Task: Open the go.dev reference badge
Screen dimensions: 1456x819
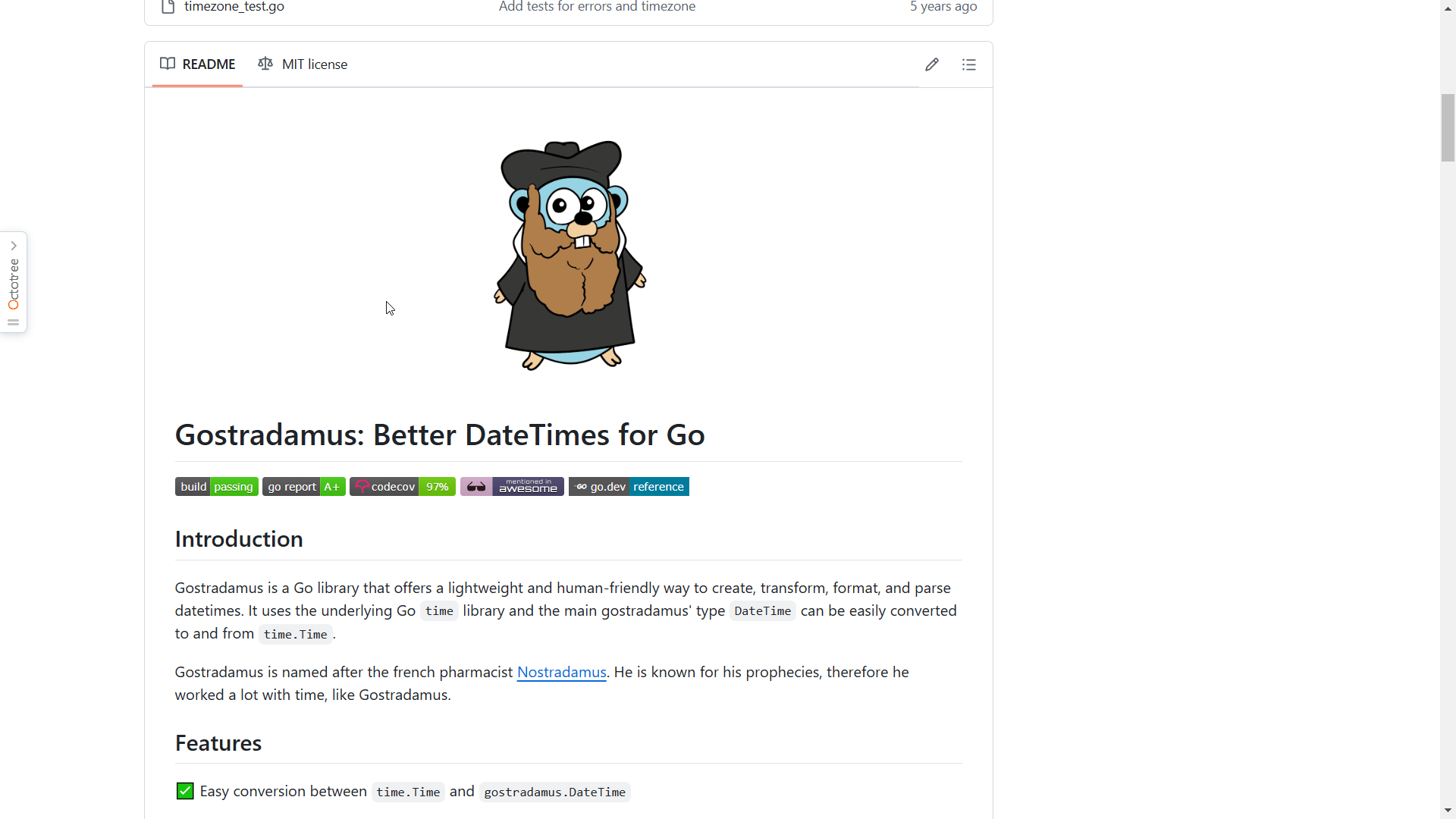Action: click(x=629, y=487)
